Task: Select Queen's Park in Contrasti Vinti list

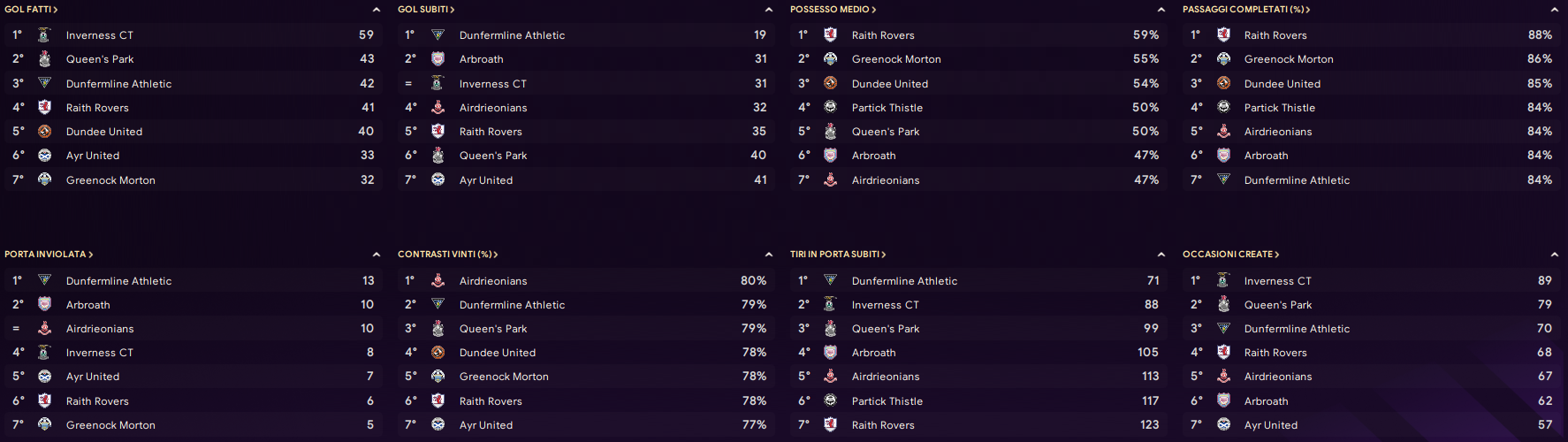Action: click(493, 329)
